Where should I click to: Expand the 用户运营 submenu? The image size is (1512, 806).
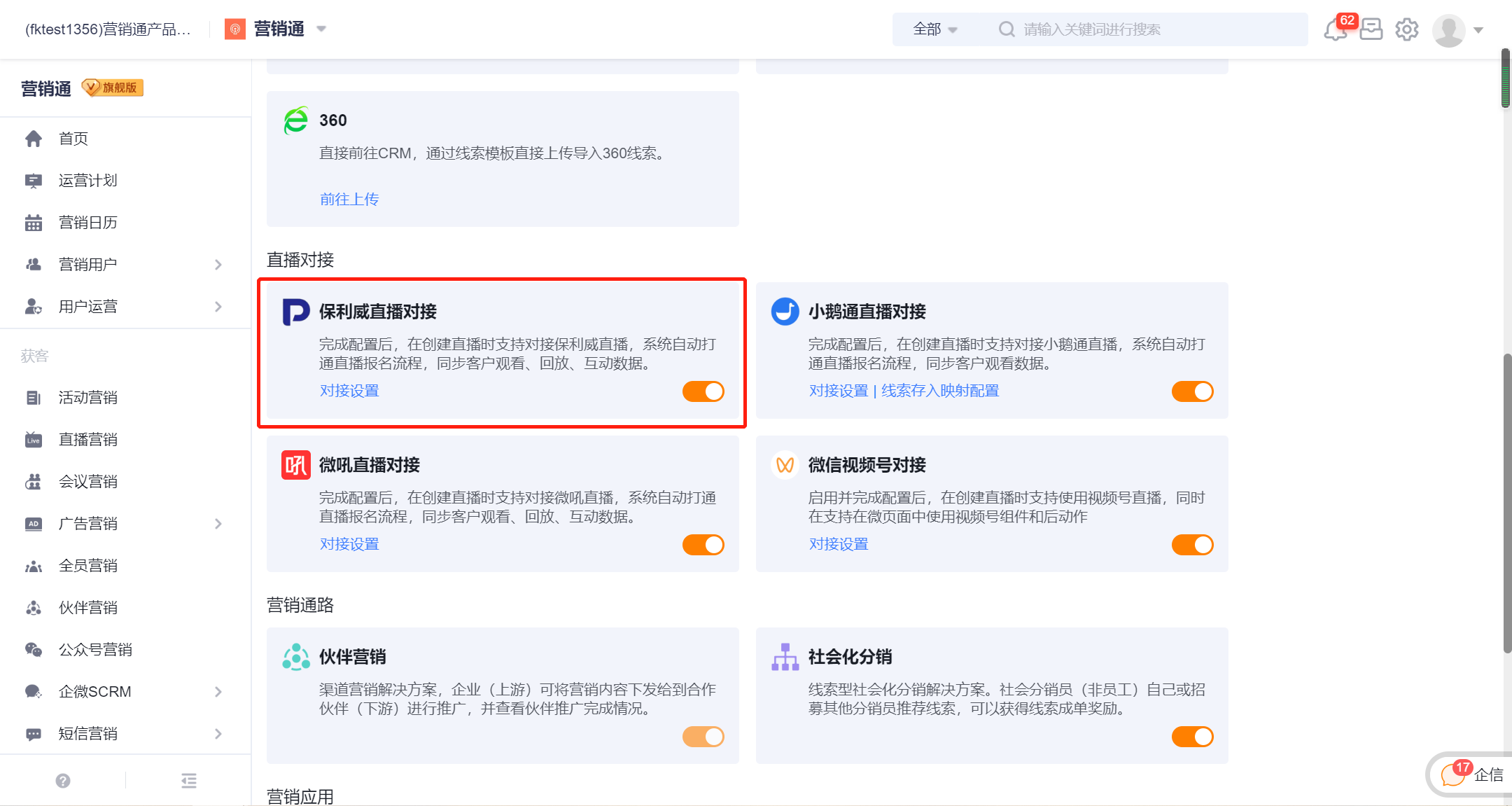(x=218, y=307)
